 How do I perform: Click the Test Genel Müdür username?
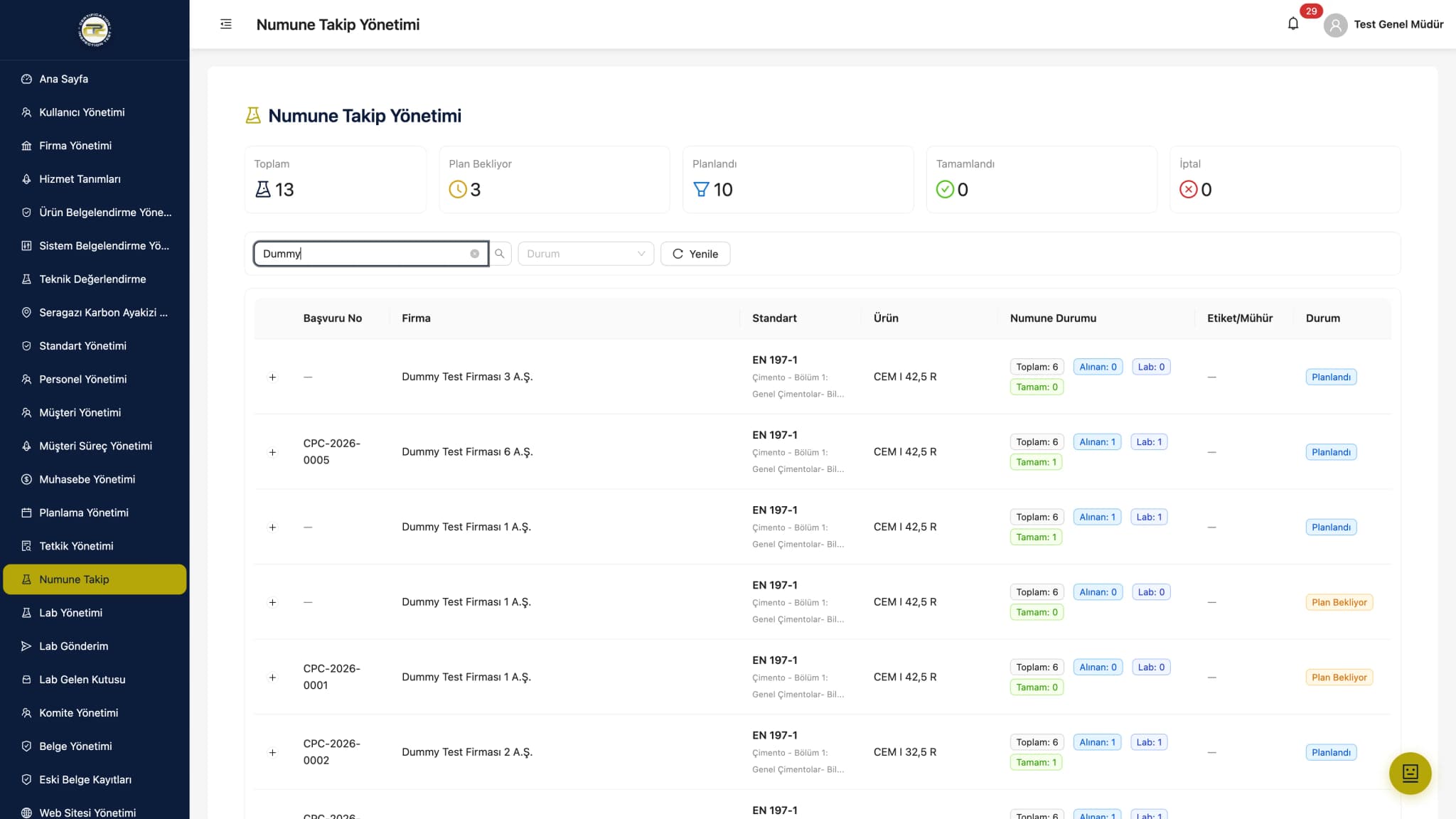click(1398, 24)
